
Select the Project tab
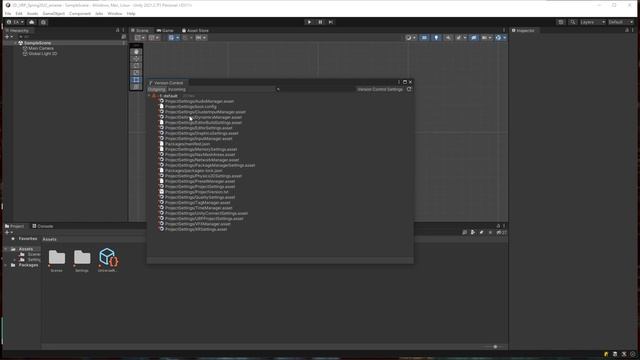point(15,226)
